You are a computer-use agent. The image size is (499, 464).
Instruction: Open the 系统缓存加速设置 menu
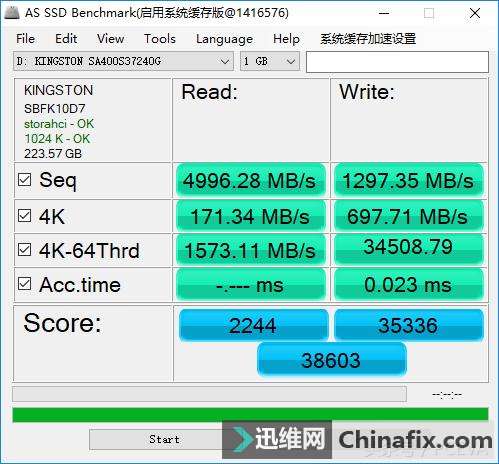(x=368, y=39)
